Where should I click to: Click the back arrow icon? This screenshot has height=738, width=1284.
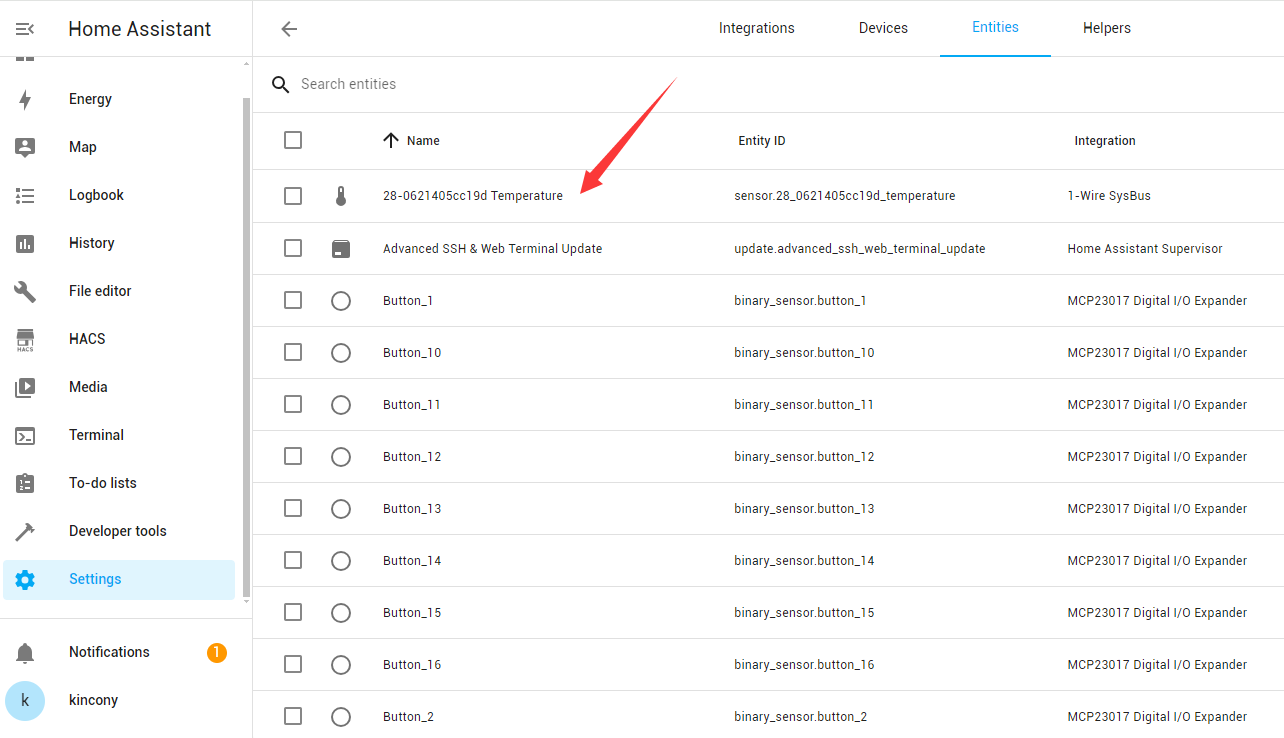tap(289, 29)
